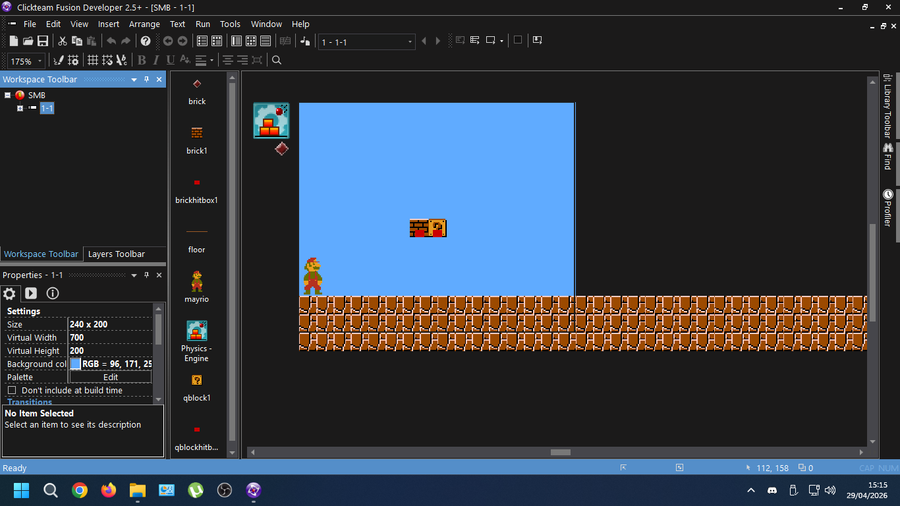Open the Insert menu
The height and width of the screenshot is (506, 900).
click(x=108, y=24)
